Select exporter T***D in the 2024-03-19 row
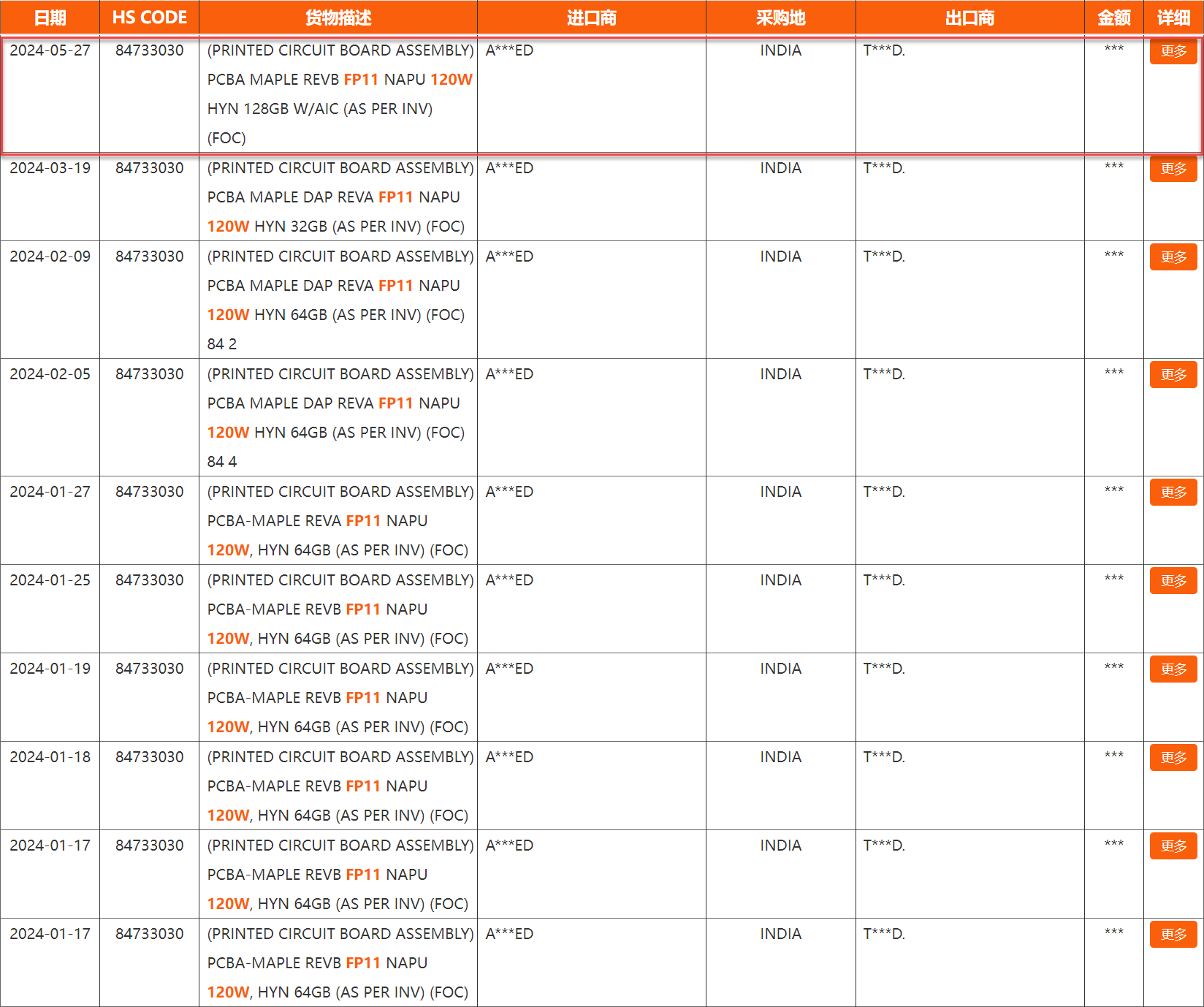The width and height of the screenshot is (1204, 1007). (x=884, y=168)
